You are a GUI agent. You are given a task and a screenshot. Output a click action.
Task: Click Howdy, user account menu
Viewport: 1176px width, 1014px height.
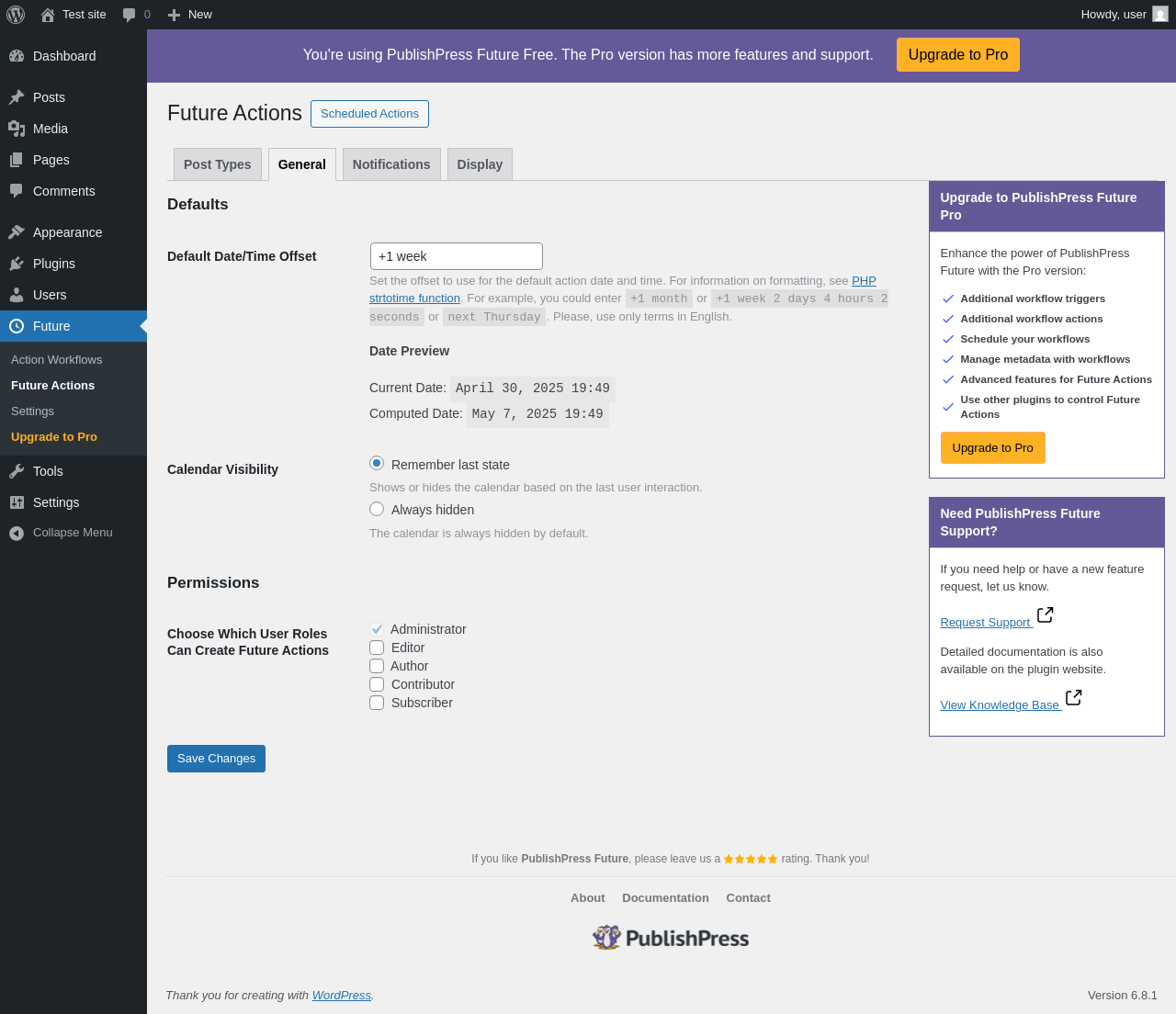[x=1125, y=15]
